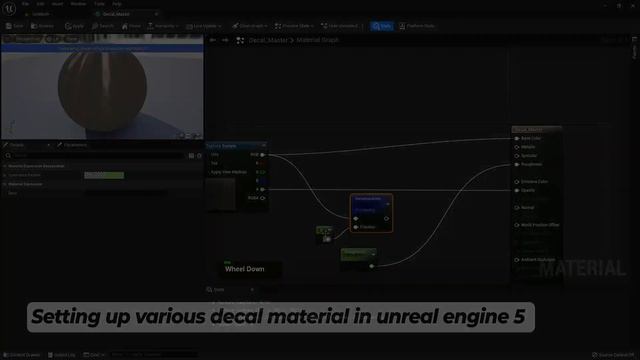Click the Normal input pin

tap(517, 208)
